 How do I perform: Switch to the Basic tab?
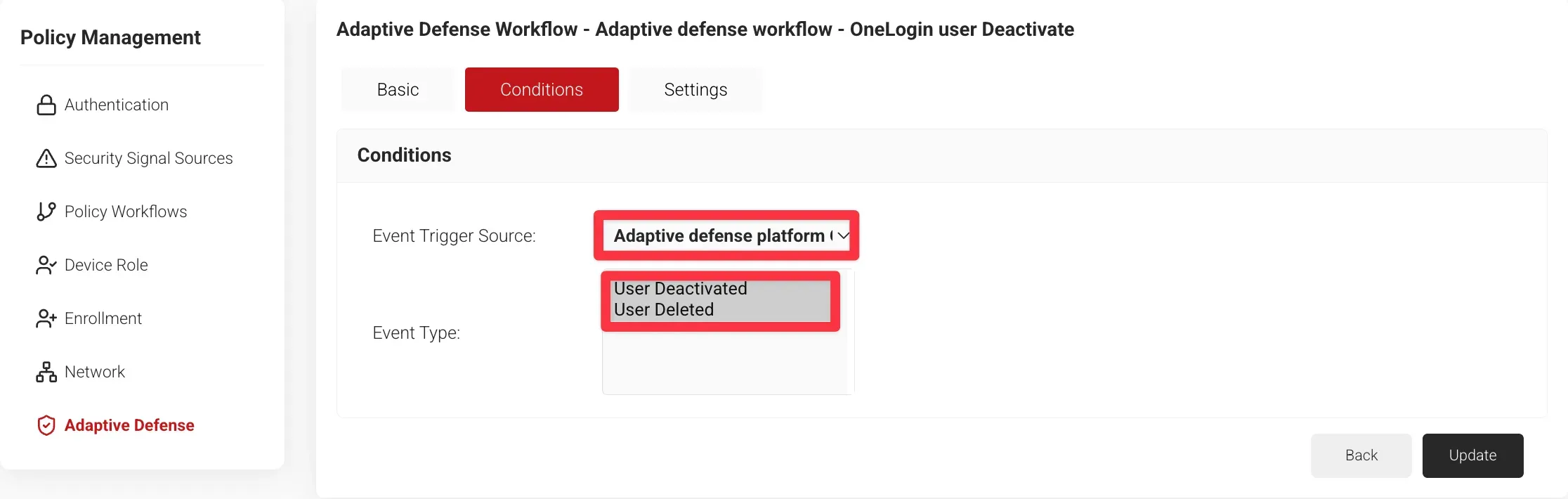pyautogui.click(x=398, y=89)
